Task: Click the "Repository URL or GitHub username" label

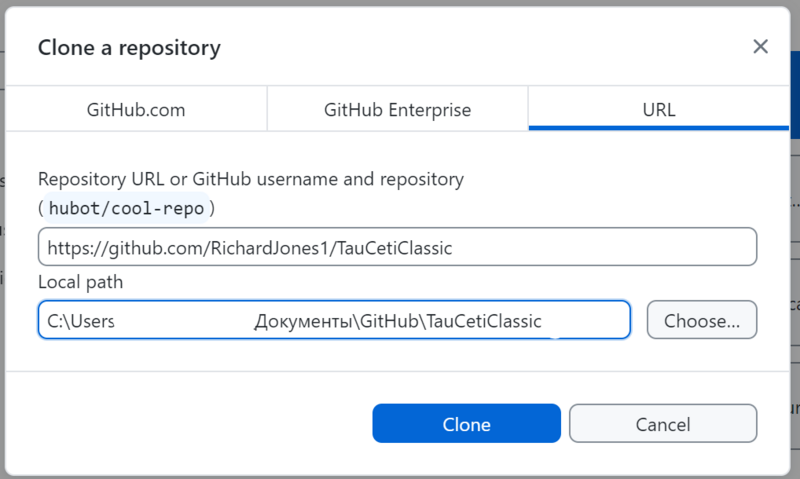Action: point(250,179)
